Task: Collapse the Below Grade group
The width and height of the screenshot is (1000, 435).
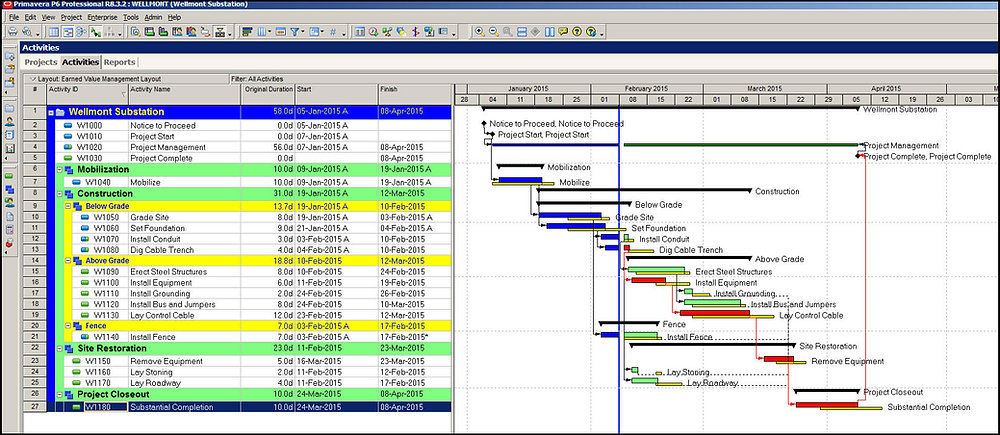Action: (x=68, y=207)
